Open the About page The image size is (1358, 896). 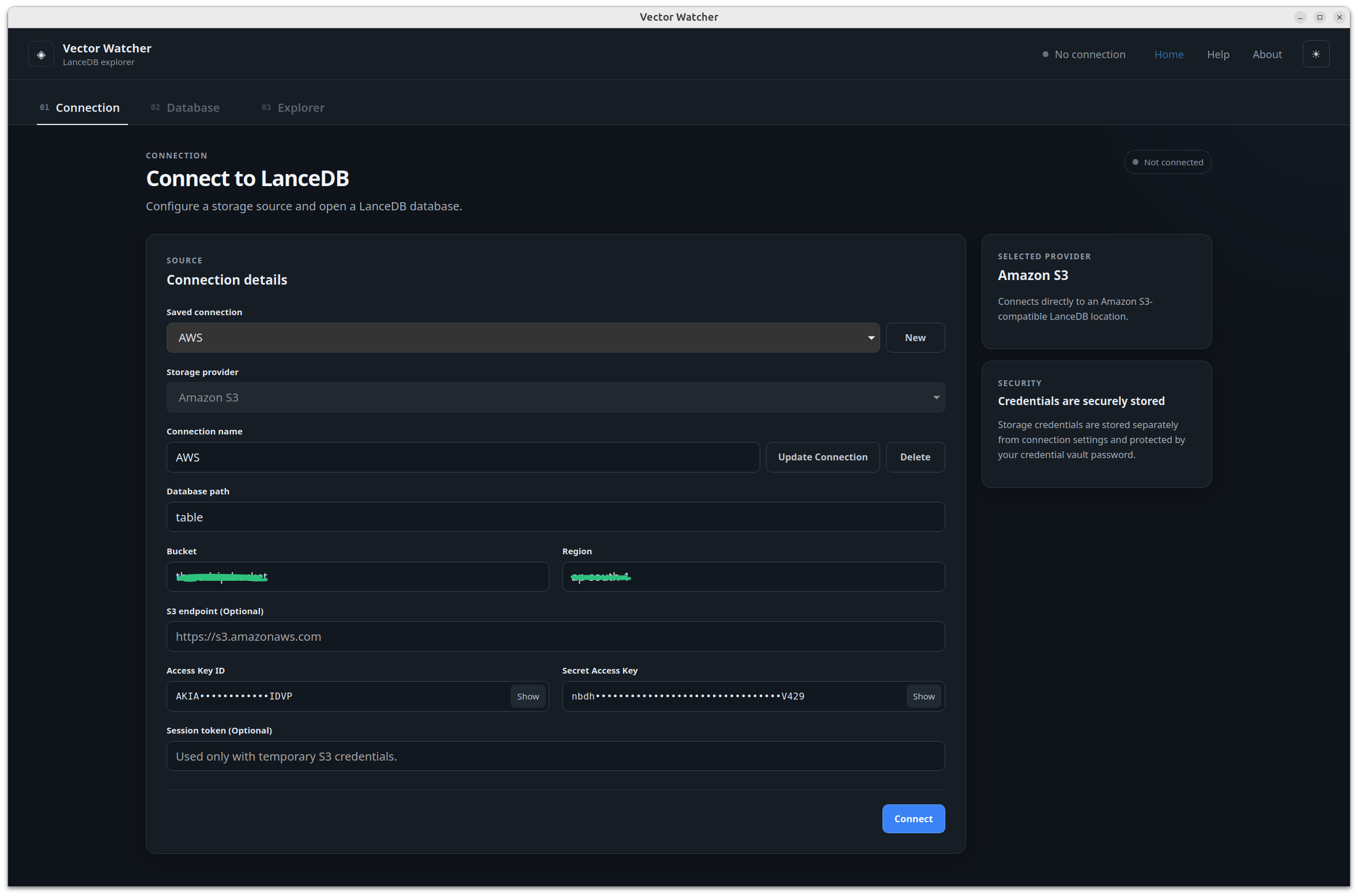pyautogui.click(x=1267, y=54)
